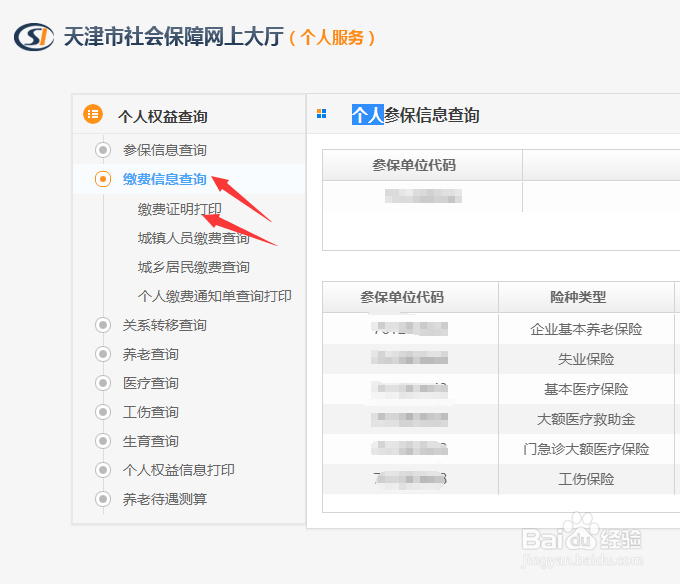Click the 个人权益信息打印 bullet icon

pos(102,470)
